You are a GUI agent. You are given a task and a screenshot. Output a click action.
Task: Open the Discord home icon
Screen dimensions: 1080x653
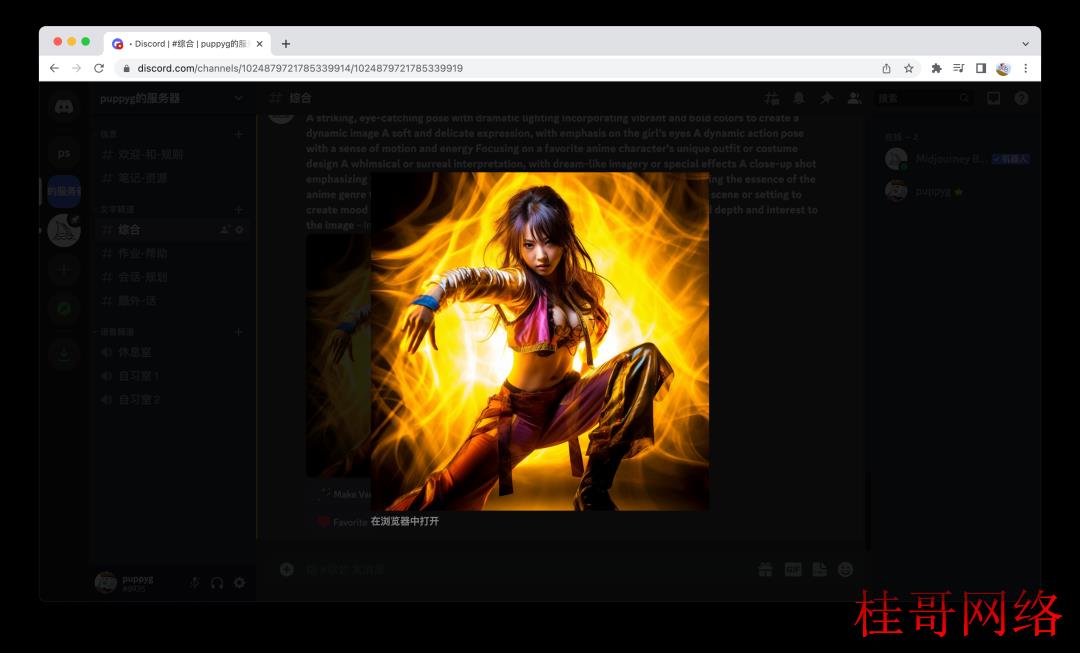click(64, 107)
